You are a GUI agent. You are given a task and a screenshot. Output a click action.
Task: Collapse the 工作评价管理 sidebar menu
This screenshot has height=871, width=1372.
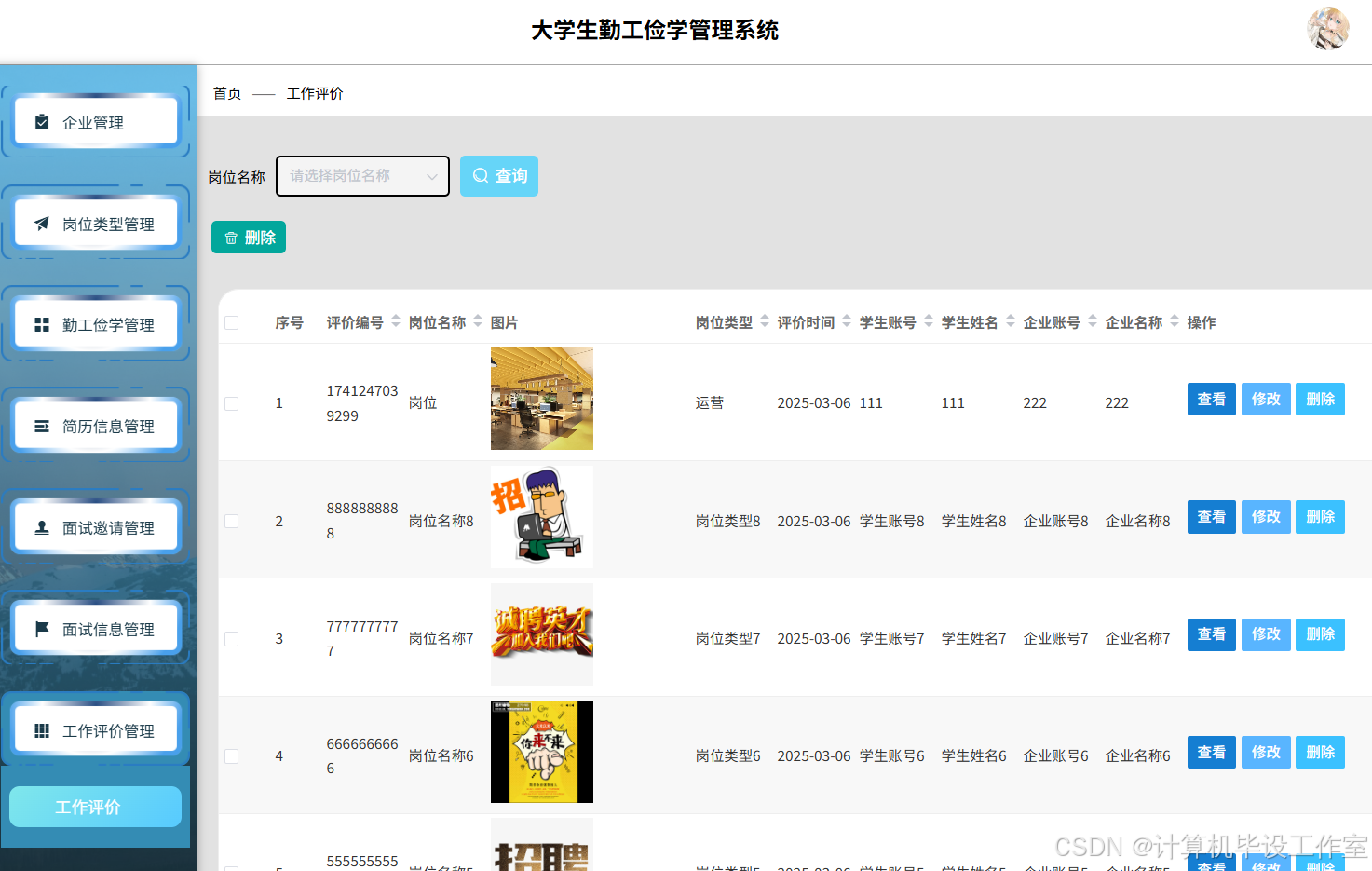point(96,730)
